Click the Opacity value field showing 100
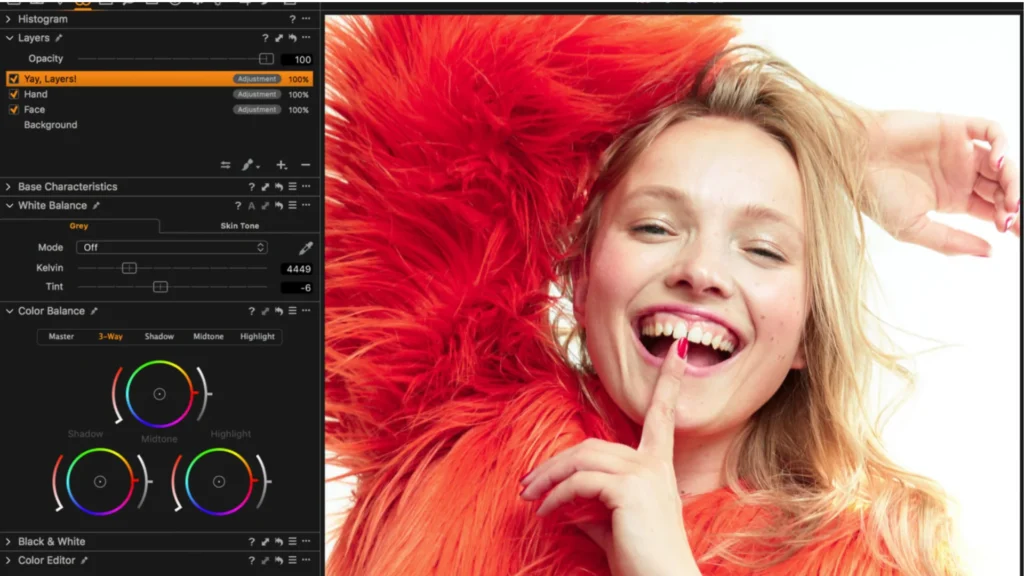The width and height of the screenshot is (1024, 576). click(x=297, y=58)
